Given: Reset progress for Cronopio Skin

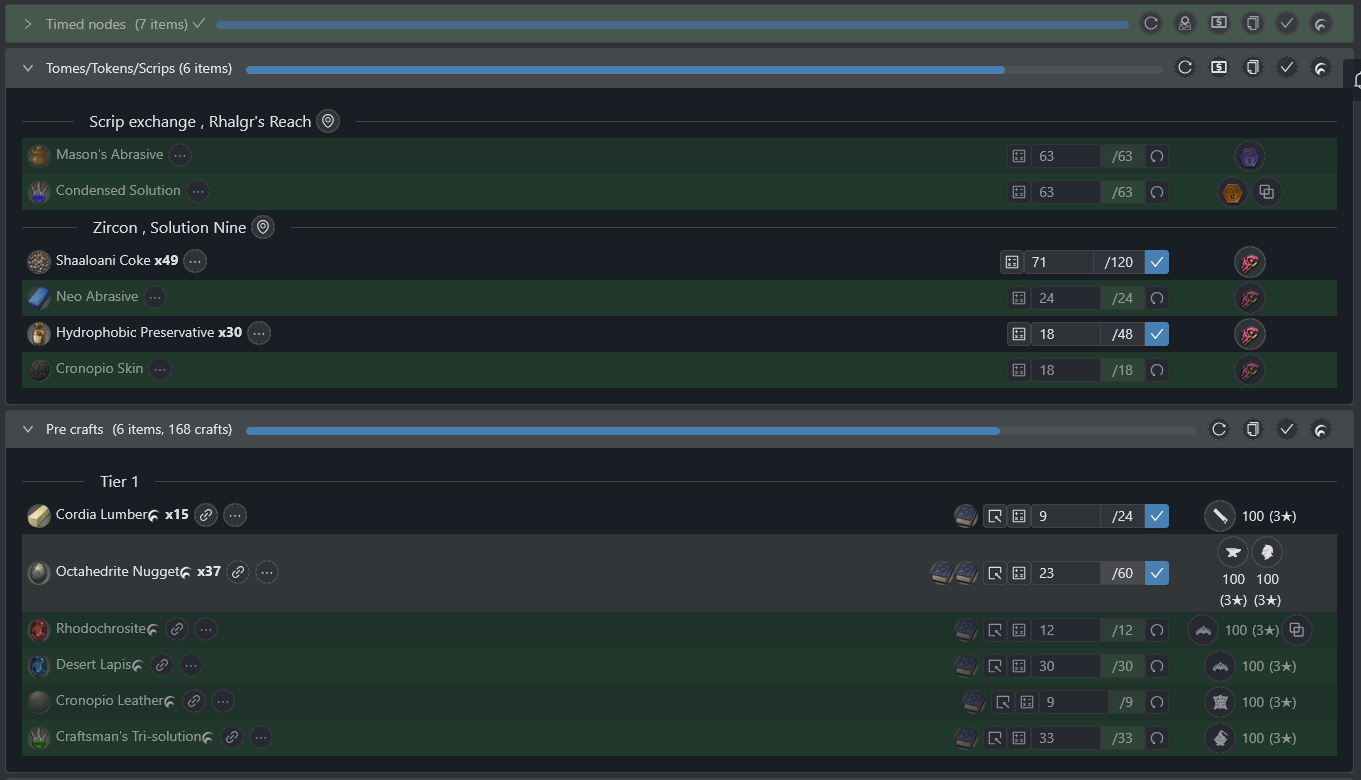Looking at the screenshot, I should (x=1157, y=370).
